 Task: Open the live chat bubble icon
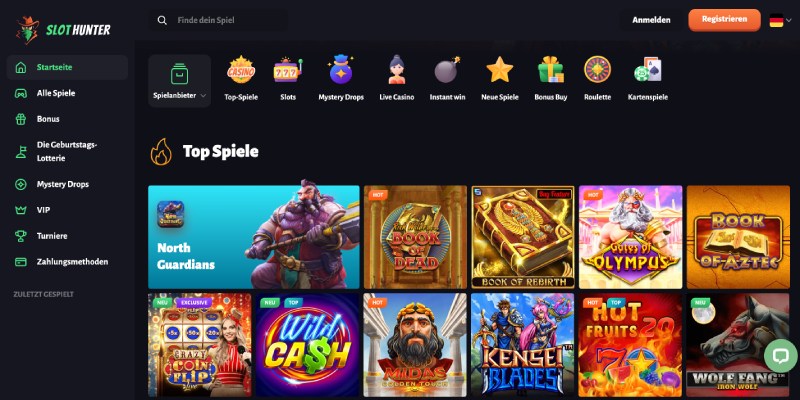point(781,356)
